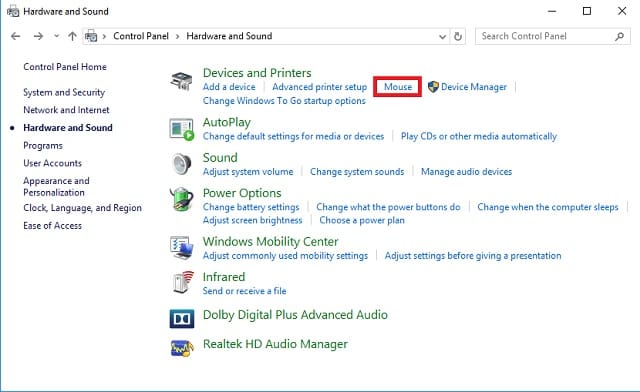Click Hardware and Sound breadcrumb

[x=229, y=36]
